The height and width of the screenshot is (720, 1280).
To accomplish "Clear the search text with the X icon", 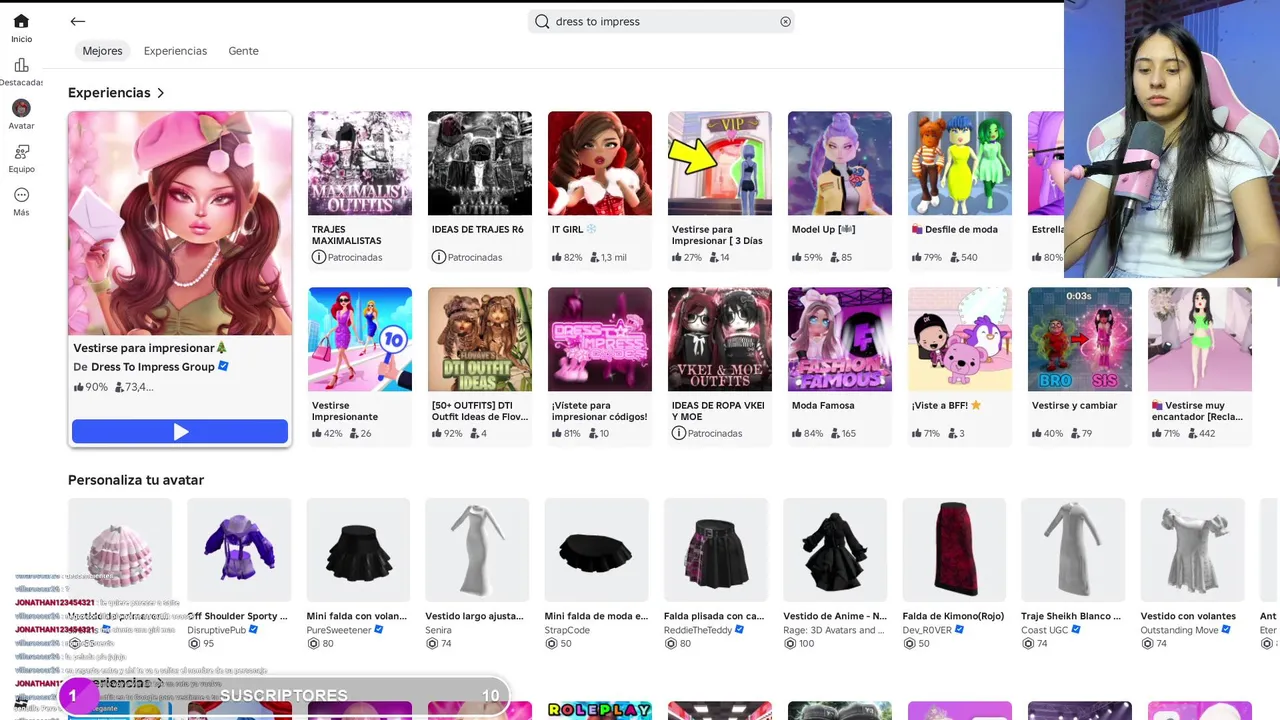I will (x=785, y=21).
